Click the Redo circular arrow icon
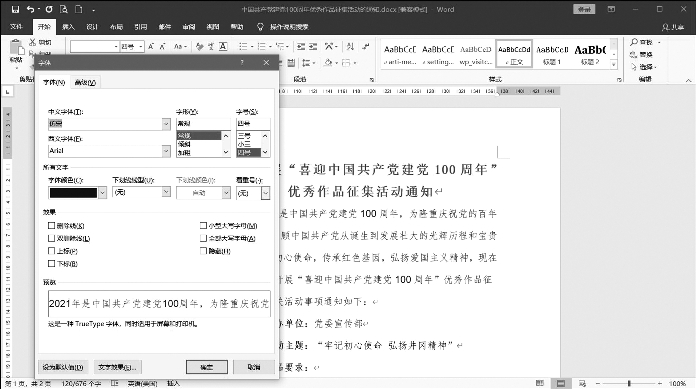696x389 pixels. click(49, 9)
